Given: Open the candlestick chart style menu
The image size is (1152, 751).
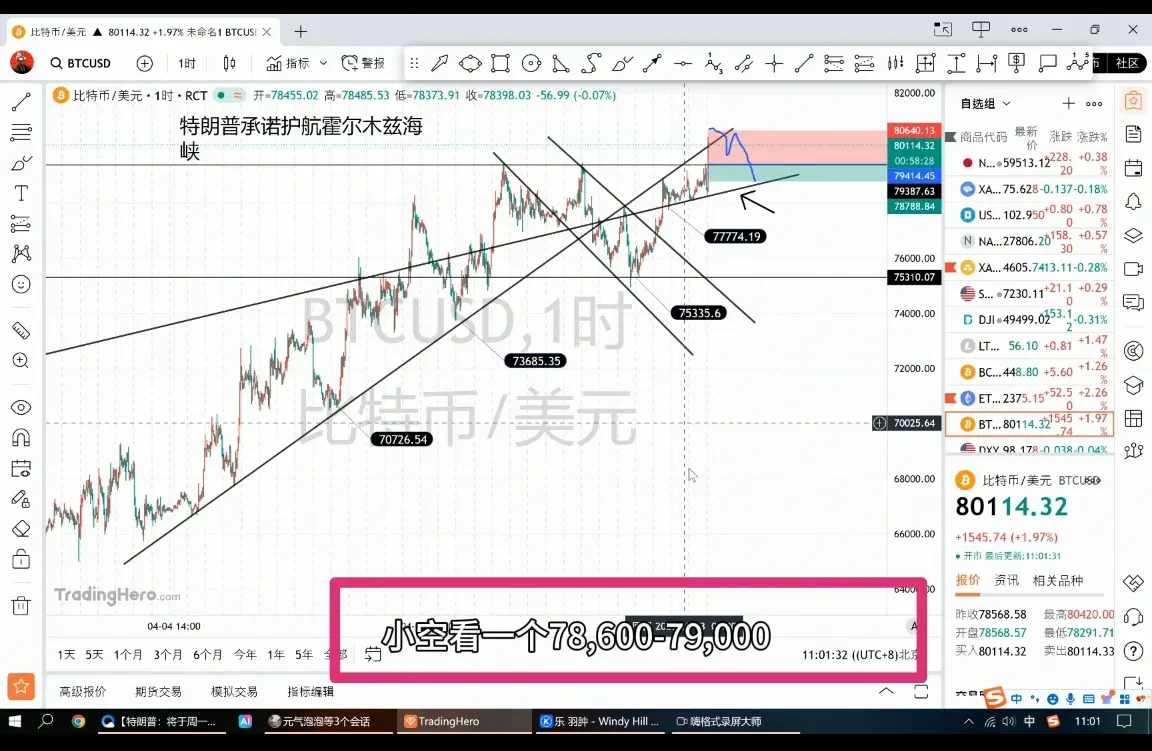Looking at the screenshot, I should tap(229, 63).
